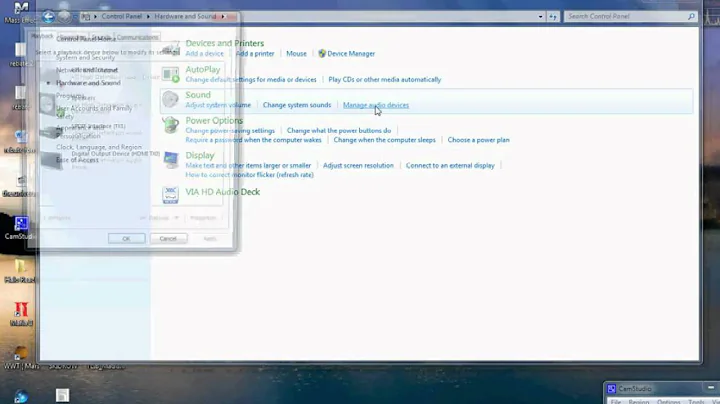The image size is (720, 404).
Task: Click Ease of Access sidebar link
Action: 77,160
